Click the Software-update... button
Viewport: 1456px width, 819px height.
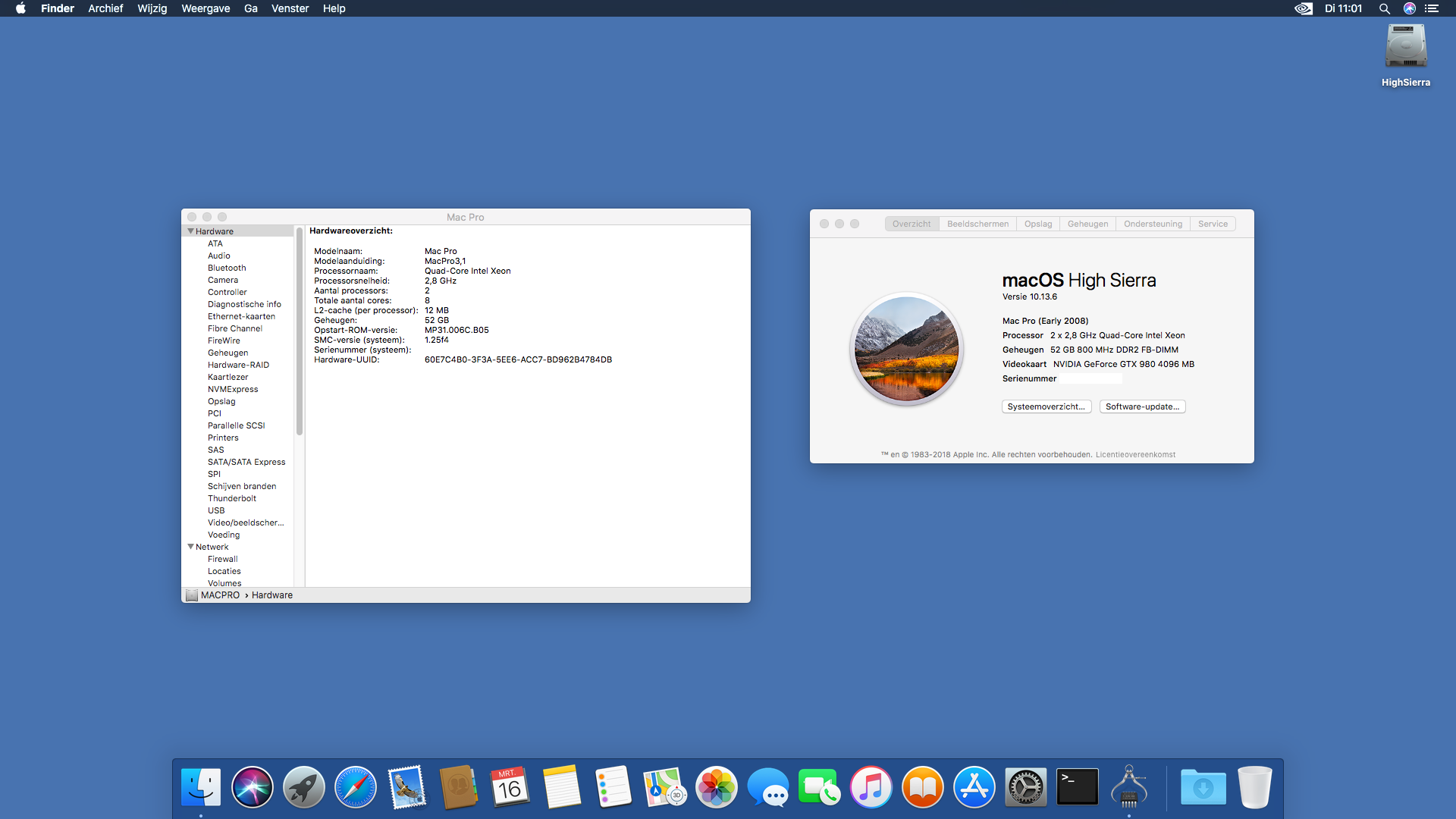tap(1142, 406)
